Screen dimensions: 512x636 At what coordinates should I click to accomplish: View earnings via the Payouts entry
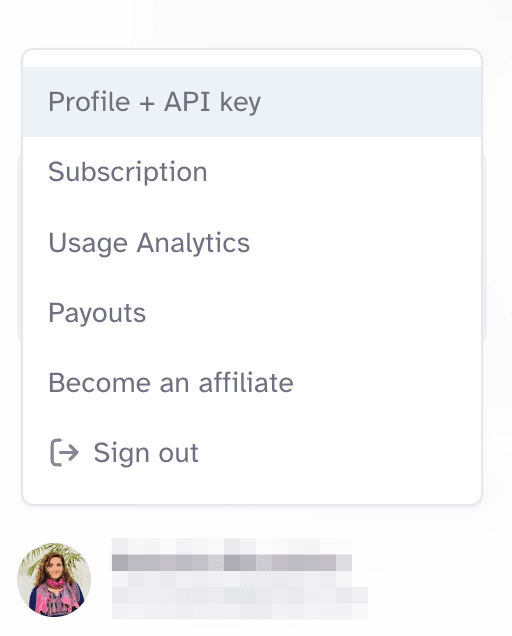point(252,313)
